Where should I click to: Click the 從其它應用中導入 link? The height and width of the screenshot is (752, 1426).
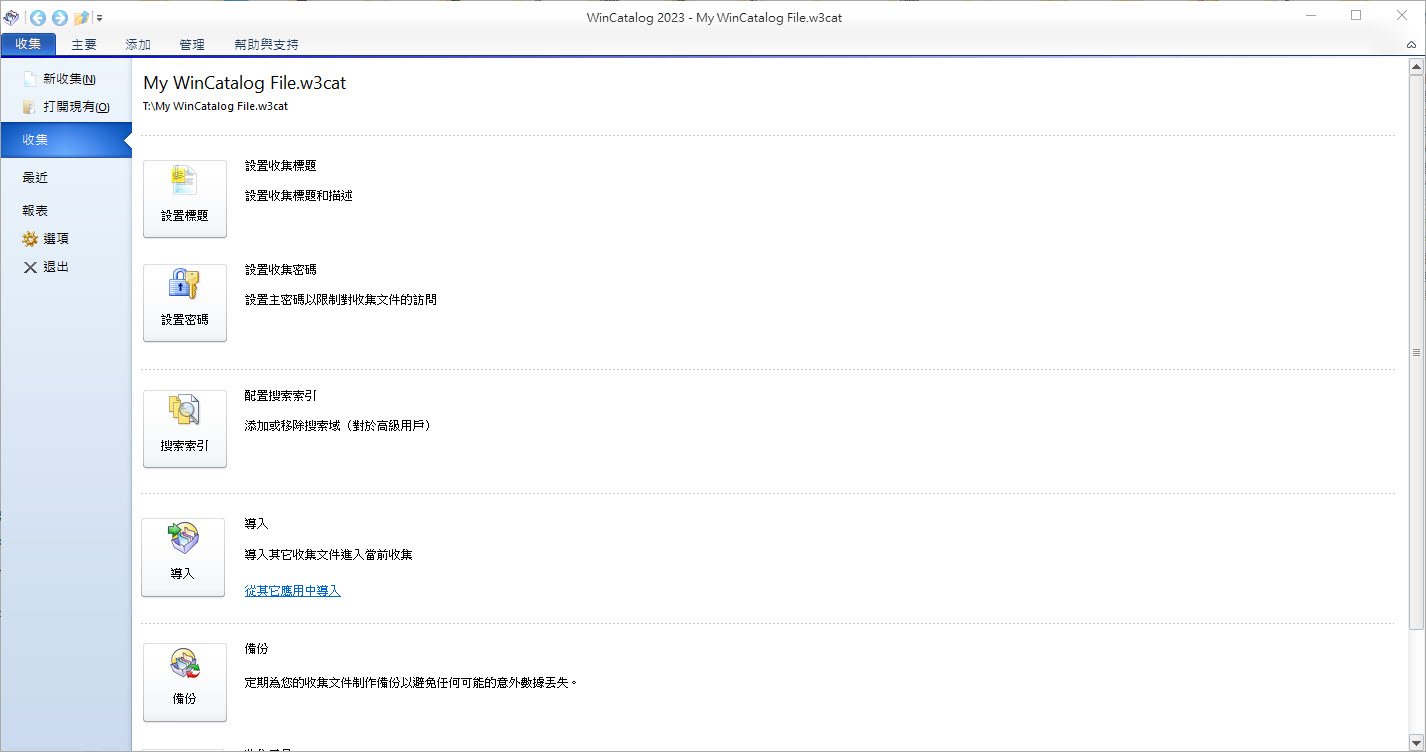pos(291,590)
